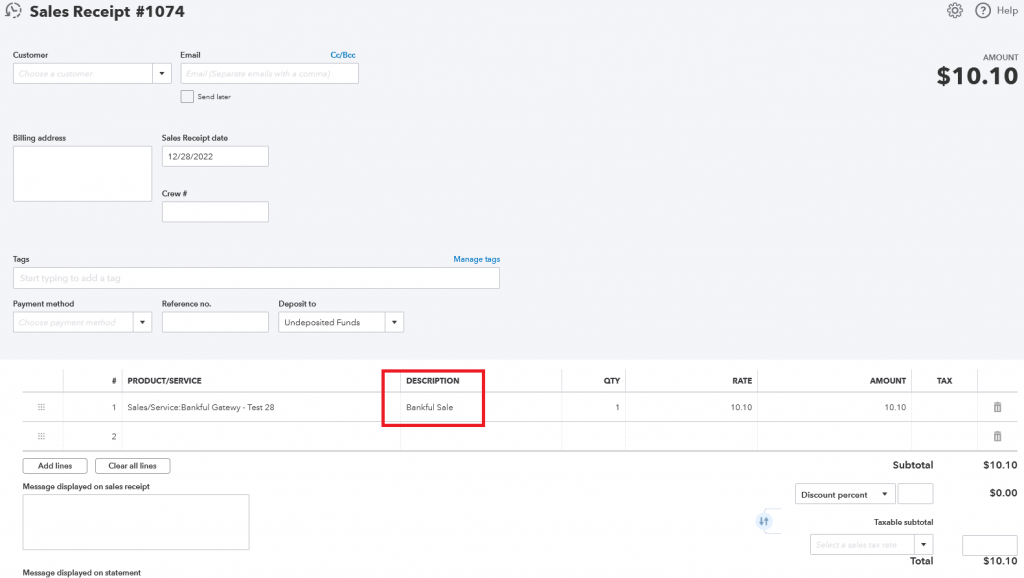Open the Manage tags link

coord(477,259)
